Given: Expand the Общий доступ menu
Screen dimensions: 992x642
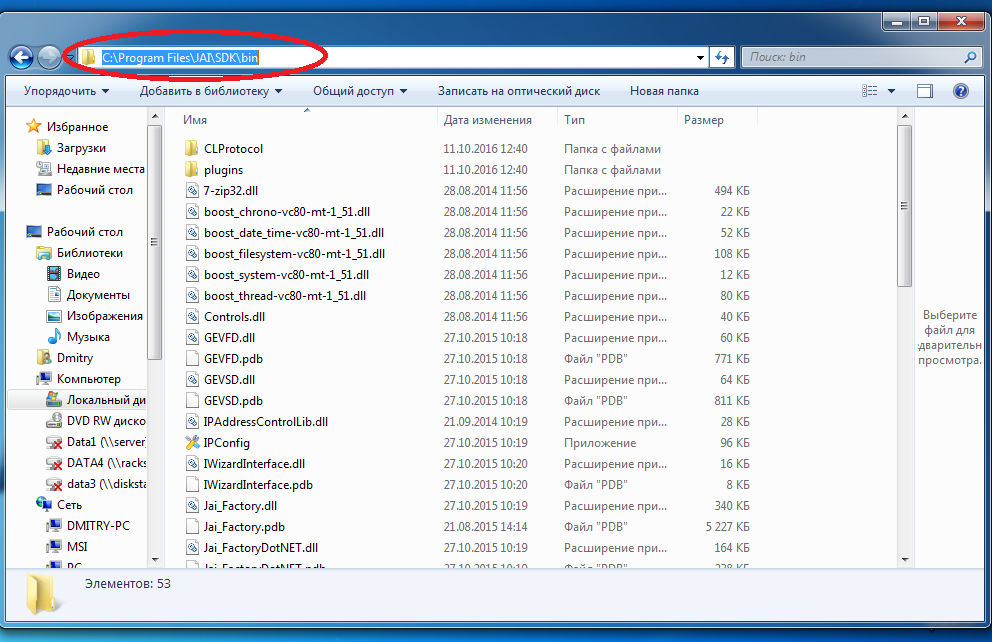Looking at the screenshot, I should click(x=359, y=91).
